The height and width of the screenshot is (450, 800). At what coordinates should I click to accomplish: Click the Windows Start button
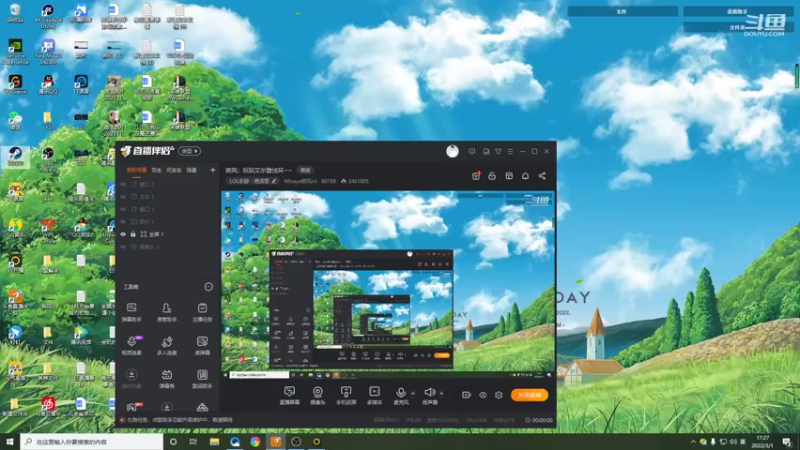pos(10,442)
